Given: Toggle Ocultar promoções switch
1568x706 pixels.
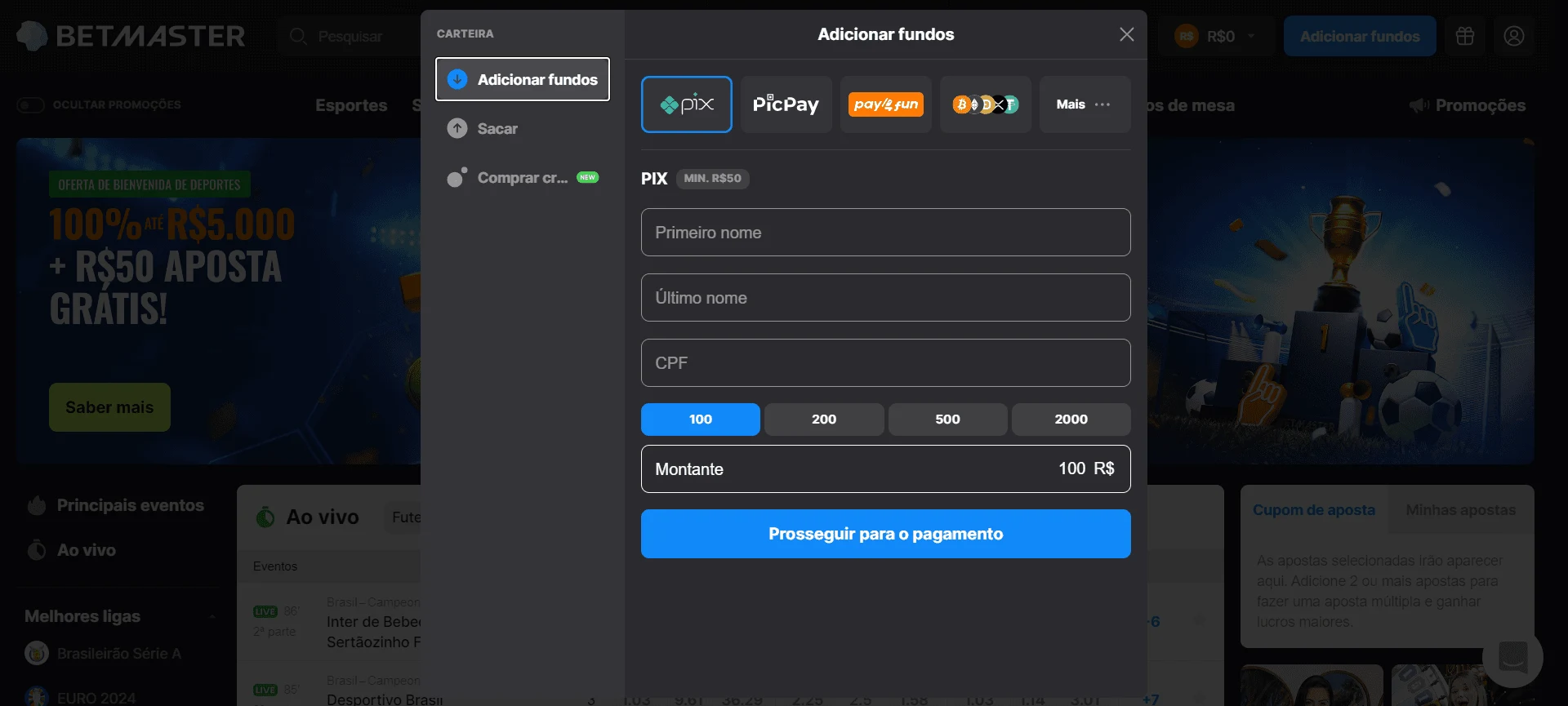Looking at the screenshot, I should (30, 105).
